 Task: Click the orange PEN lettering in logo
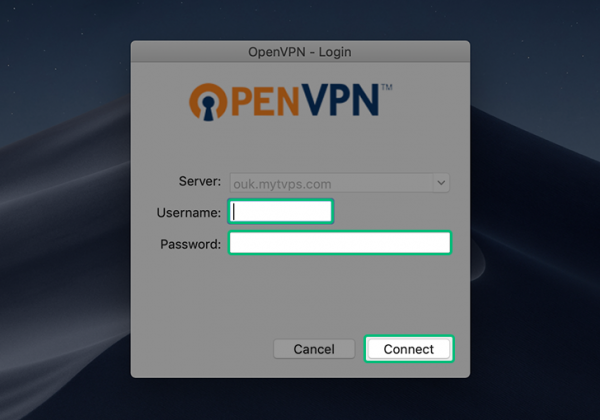click(265, 102)
